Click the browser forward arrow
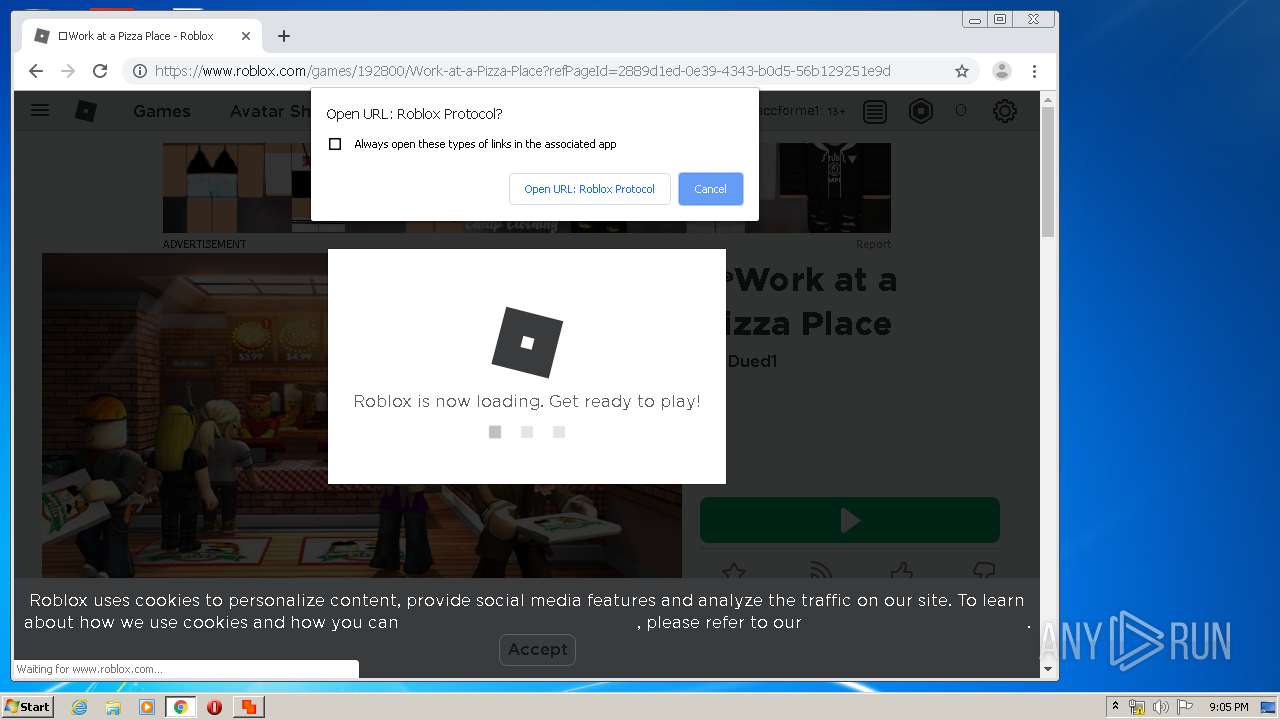 point(68,71)
